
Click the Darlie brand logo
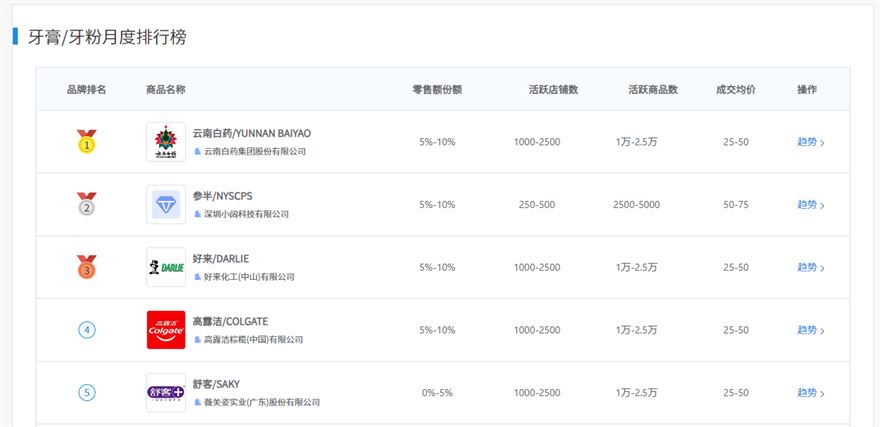165,268
